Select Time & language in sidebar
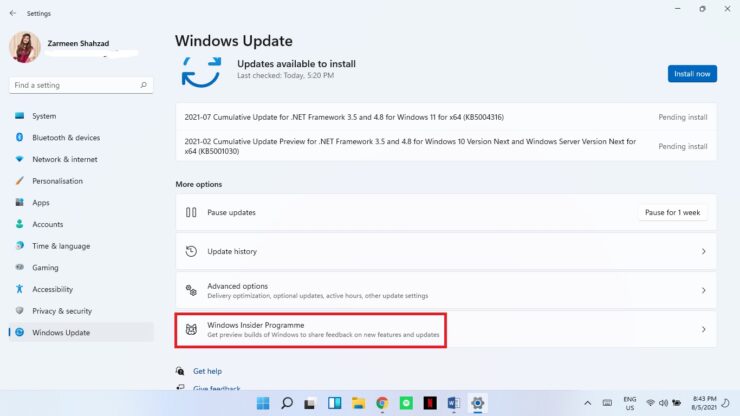The width and height of the screenshot is (740, 416). pos(81,246)
